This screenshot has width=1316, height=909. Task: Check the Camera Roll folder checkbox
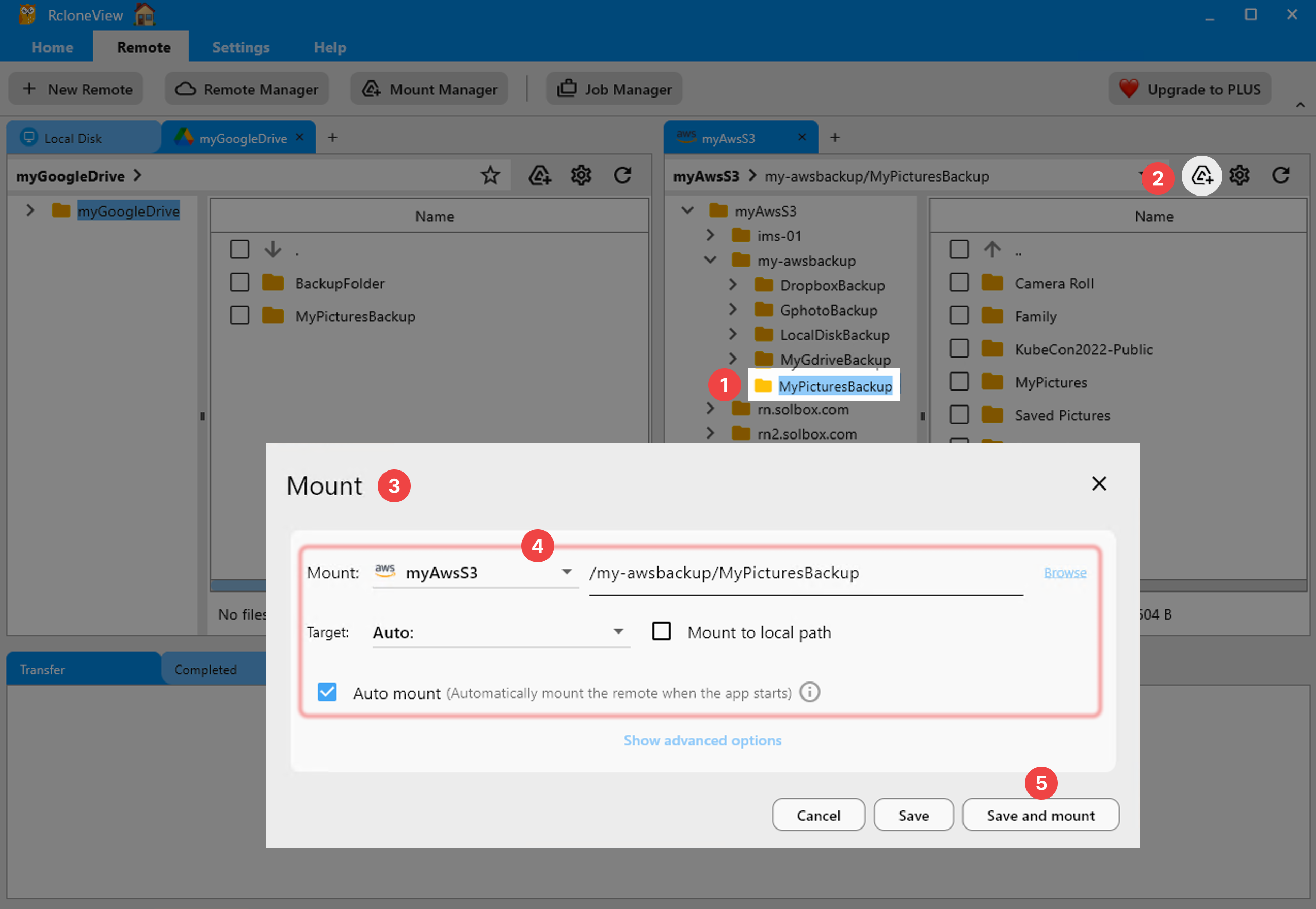pos(959,283)
